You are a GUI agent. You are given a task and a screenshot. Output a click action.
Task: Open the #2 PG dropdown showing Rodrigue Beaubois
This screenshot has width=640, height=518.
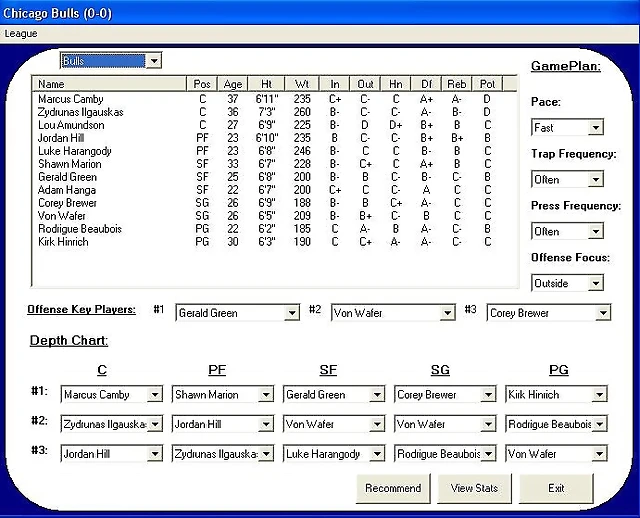click(556, 424)
